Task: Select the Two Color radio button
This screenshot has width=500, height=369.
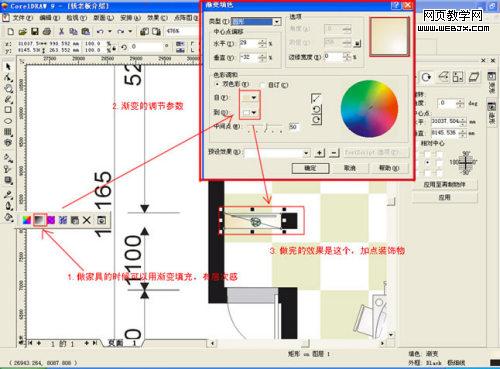Action: [x=218, y=84]
